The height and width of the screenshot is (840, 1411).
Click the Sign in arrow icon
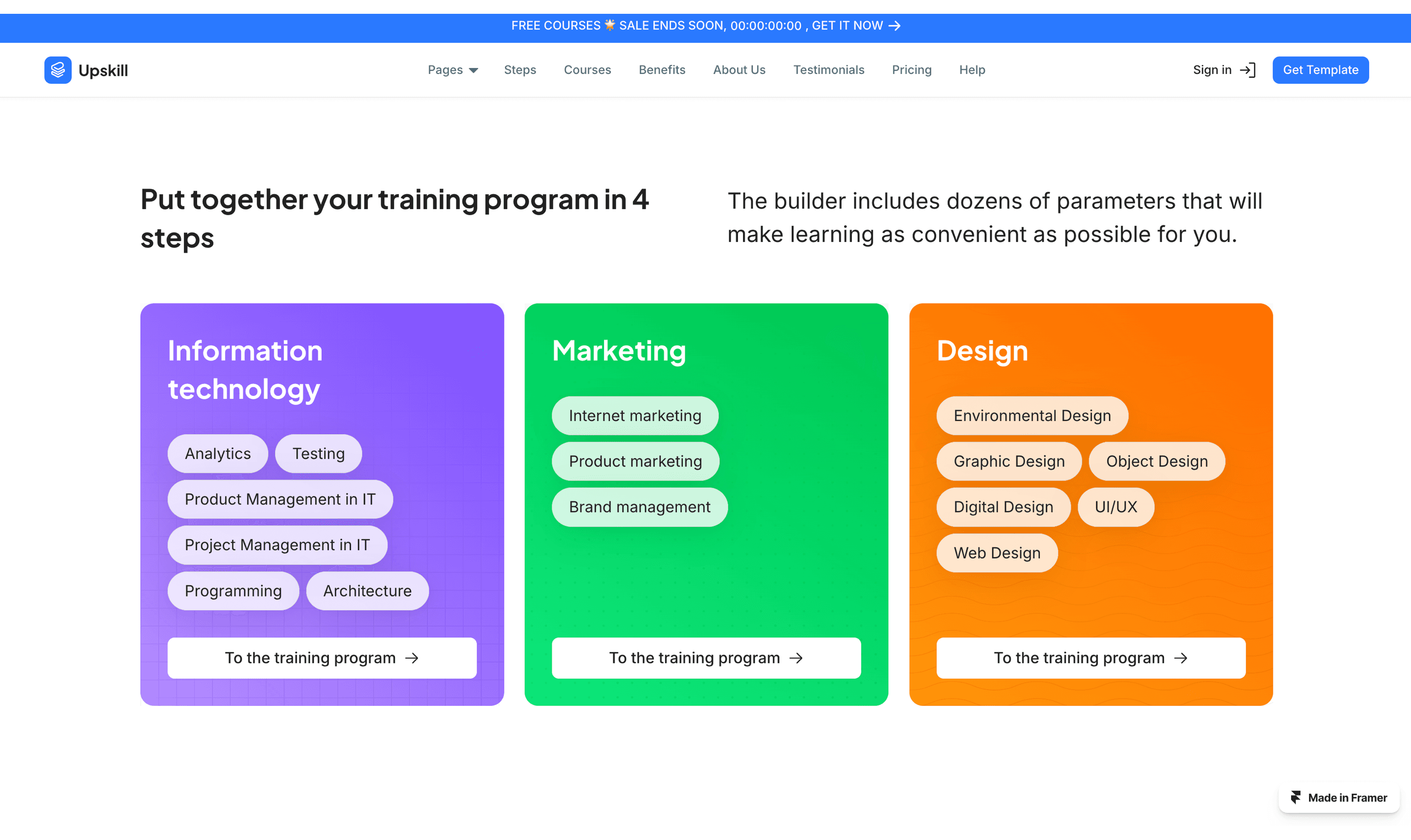click(x=1247, y=70)
